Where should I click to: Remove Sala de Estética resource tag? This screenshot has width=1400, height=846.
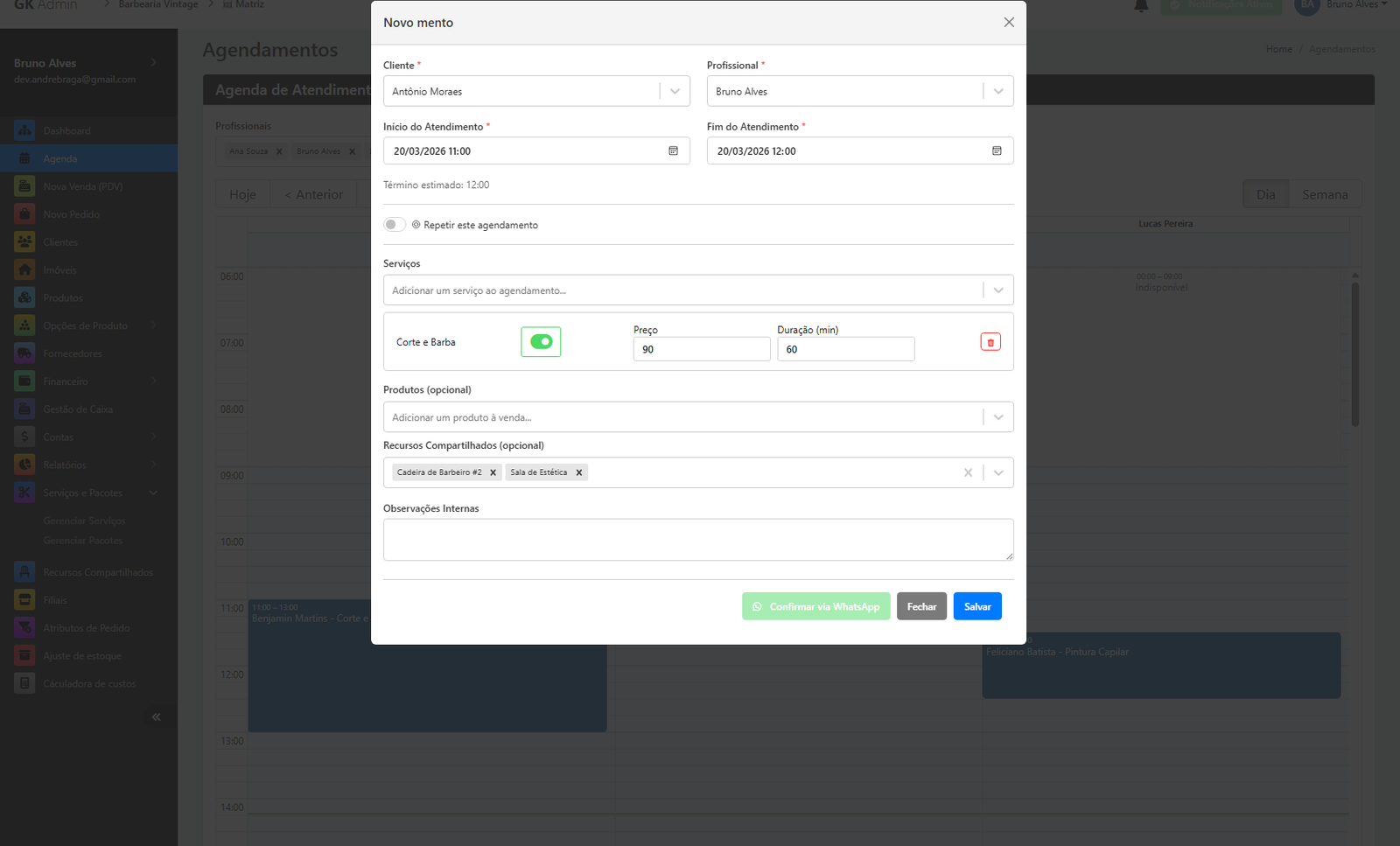(x=579, y=472)
